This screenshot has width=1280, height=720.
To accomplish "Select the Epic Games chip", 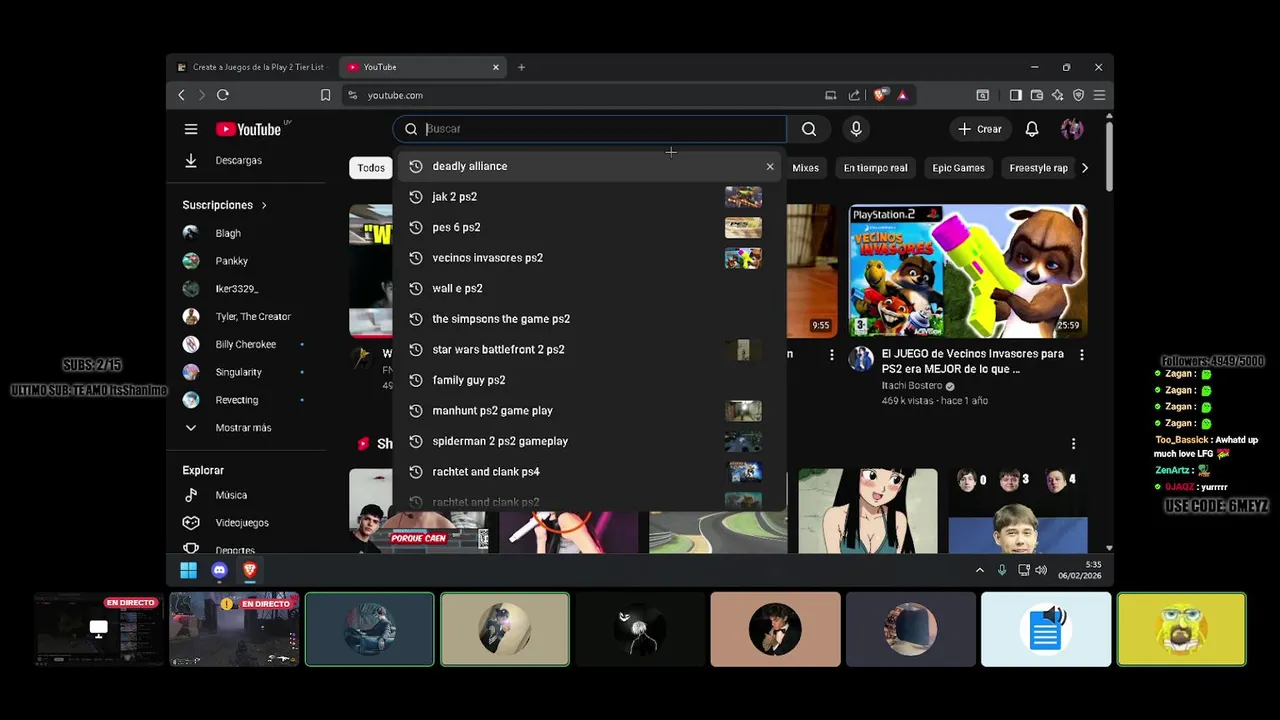I will [958, 168].
